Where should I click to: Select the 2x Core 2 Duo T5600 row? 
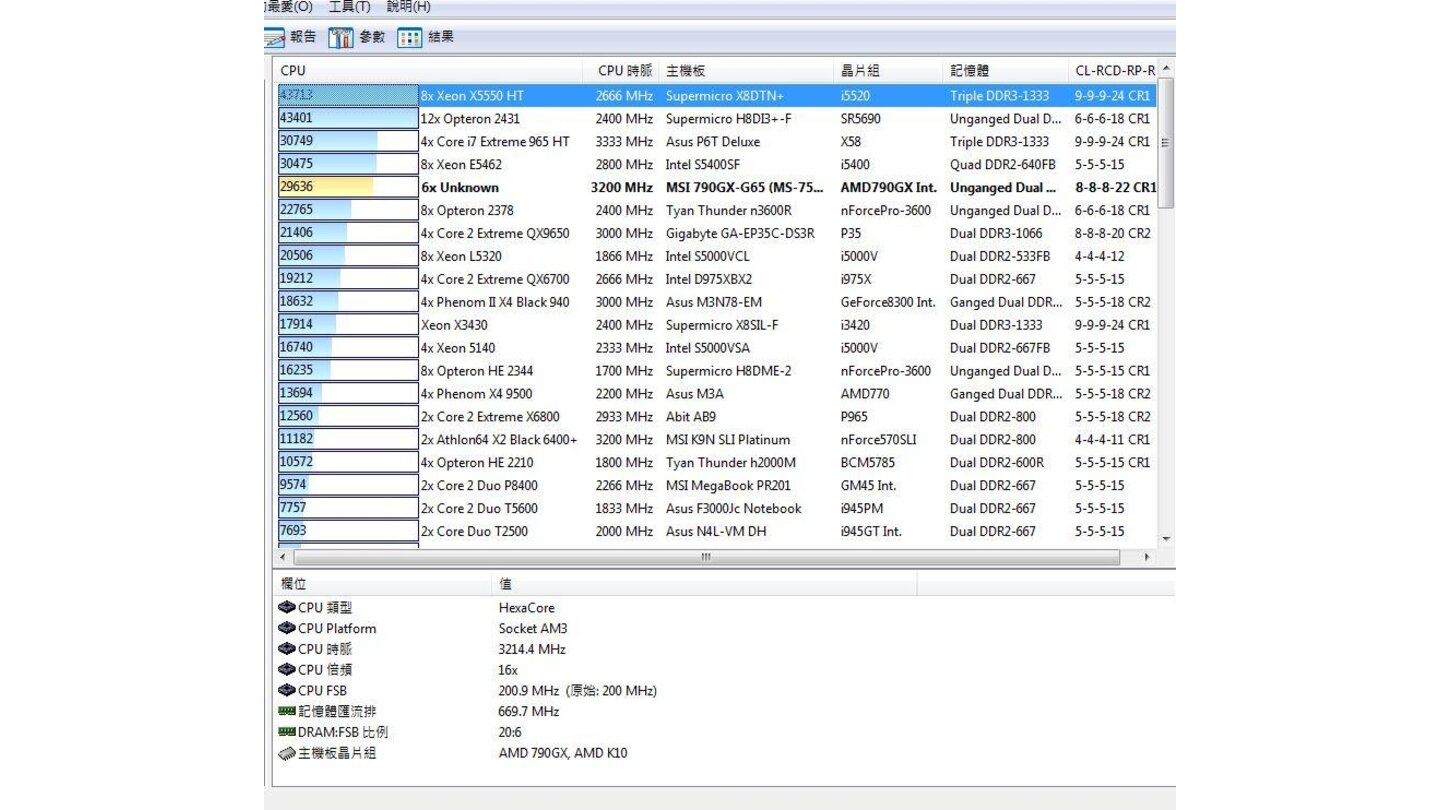click(716, 509)
